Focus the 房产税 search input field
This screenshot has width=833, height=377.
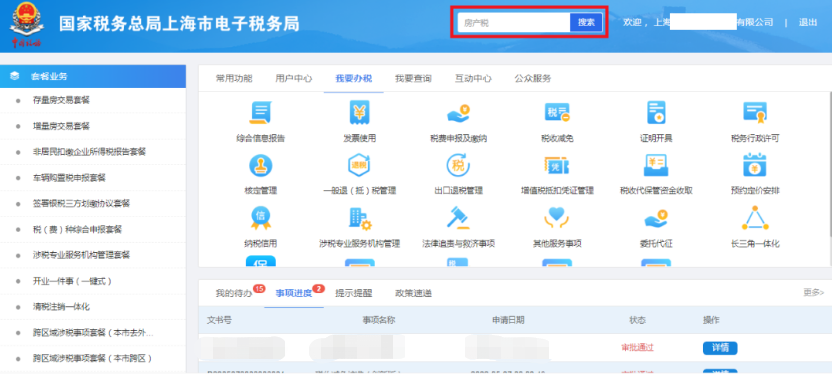point(514,22)
